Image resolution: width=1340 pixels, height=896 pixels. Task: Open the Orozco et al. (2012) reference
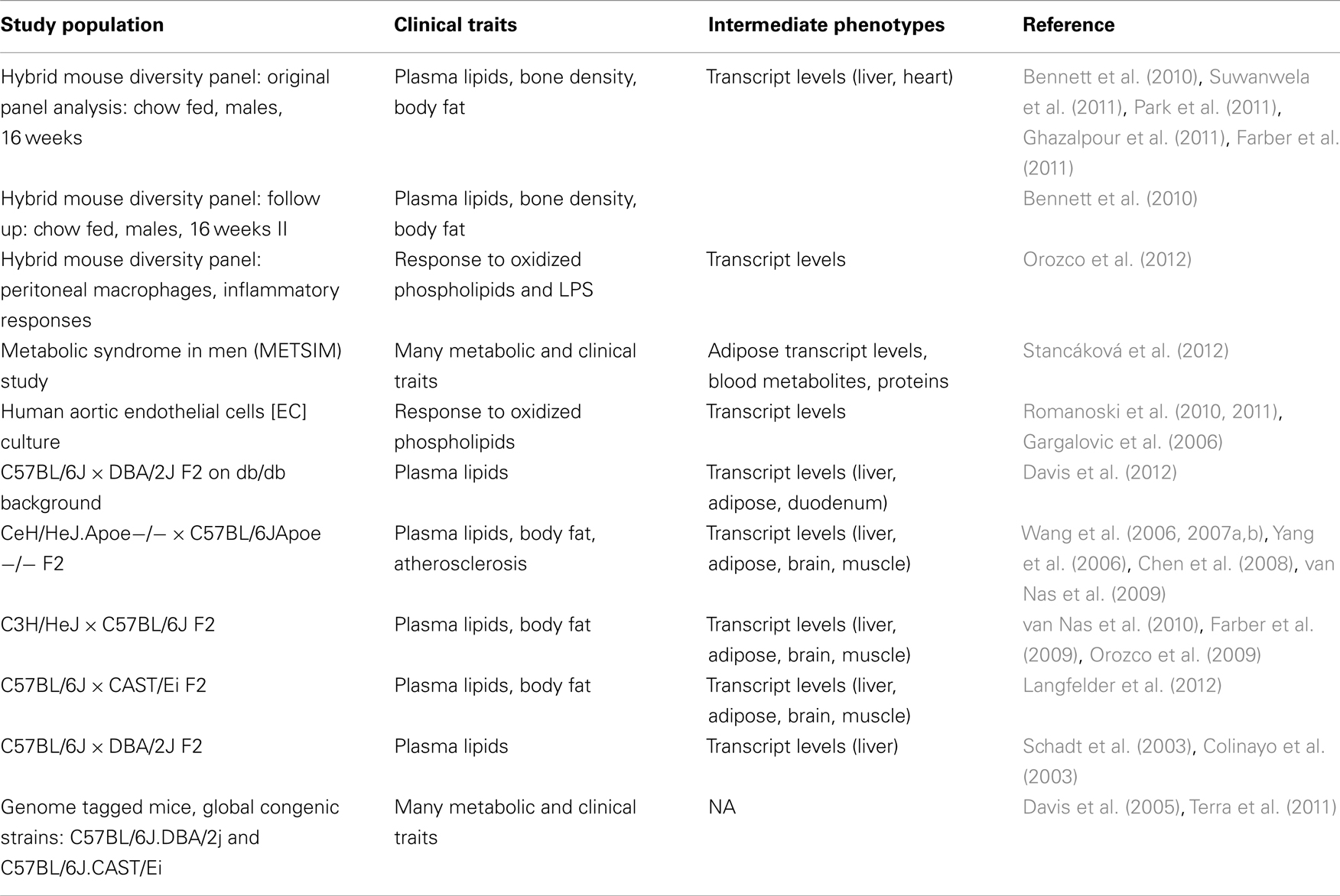[x=1107, y=259]
